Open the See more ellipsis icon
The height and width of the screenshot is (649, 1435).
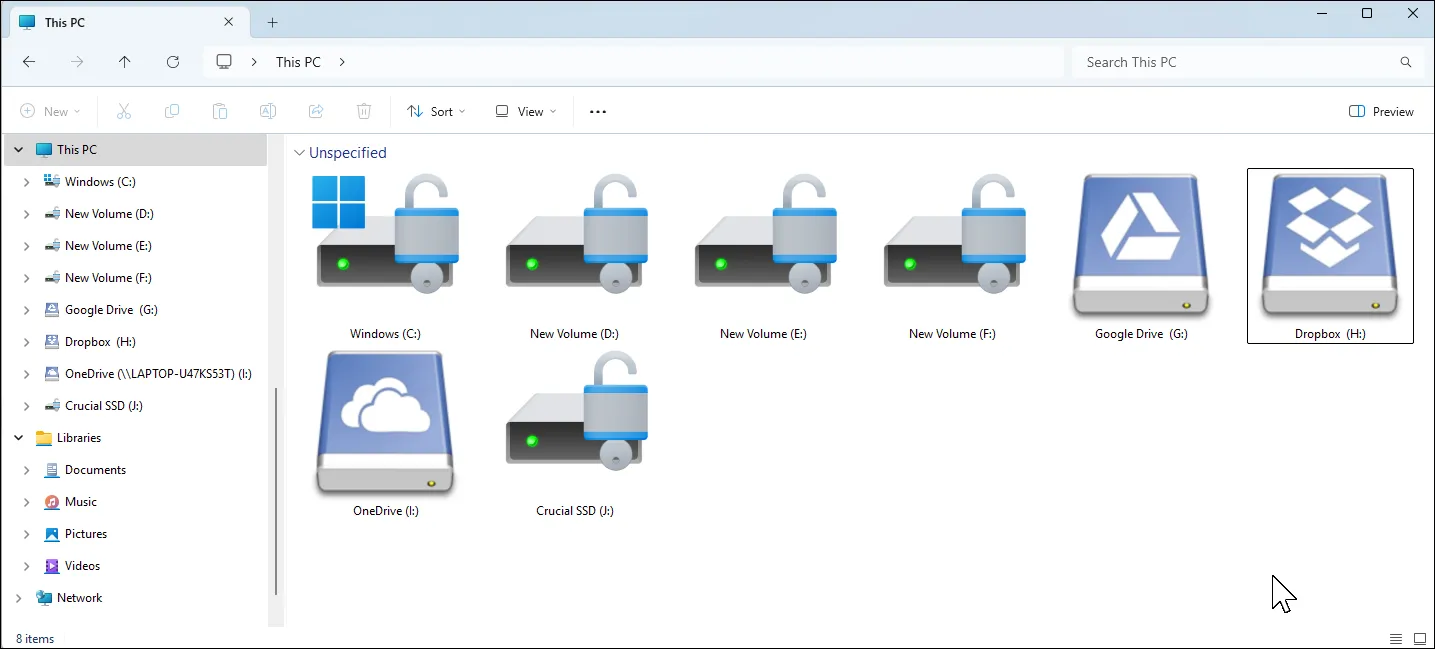coord(597,111)
